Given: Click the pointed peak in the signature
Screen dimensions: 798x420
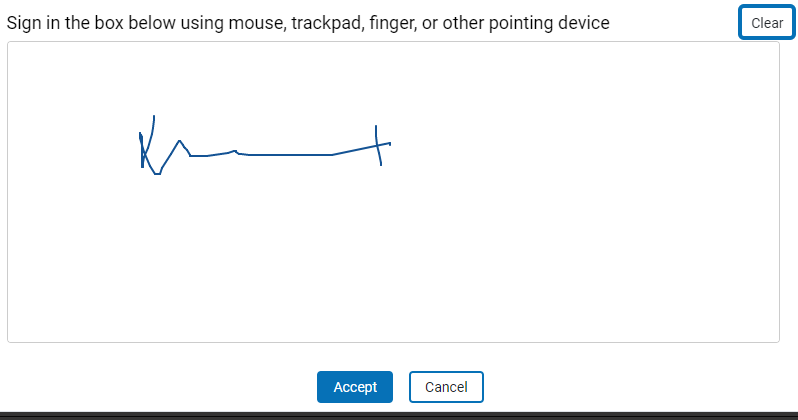Looking at the screenshot, I should [179, 142].
